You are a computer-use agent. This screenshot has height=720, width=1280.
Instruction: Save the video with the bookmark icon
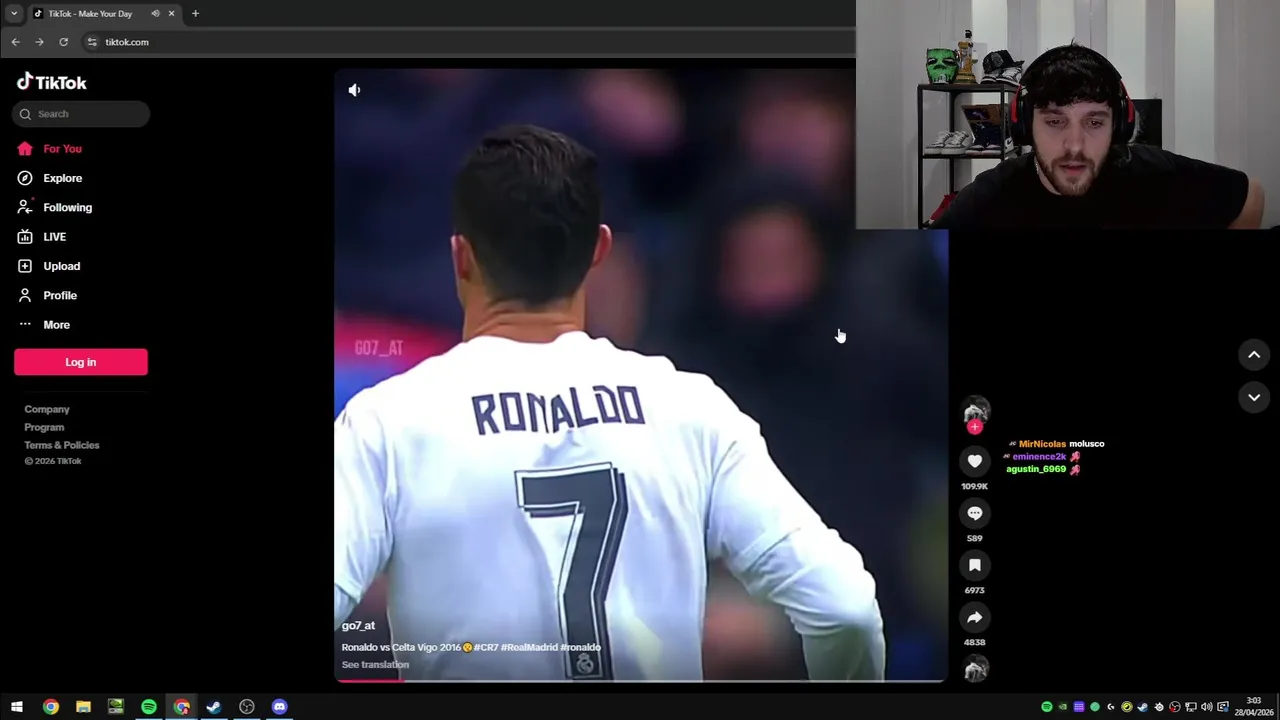tap(975, 565)
